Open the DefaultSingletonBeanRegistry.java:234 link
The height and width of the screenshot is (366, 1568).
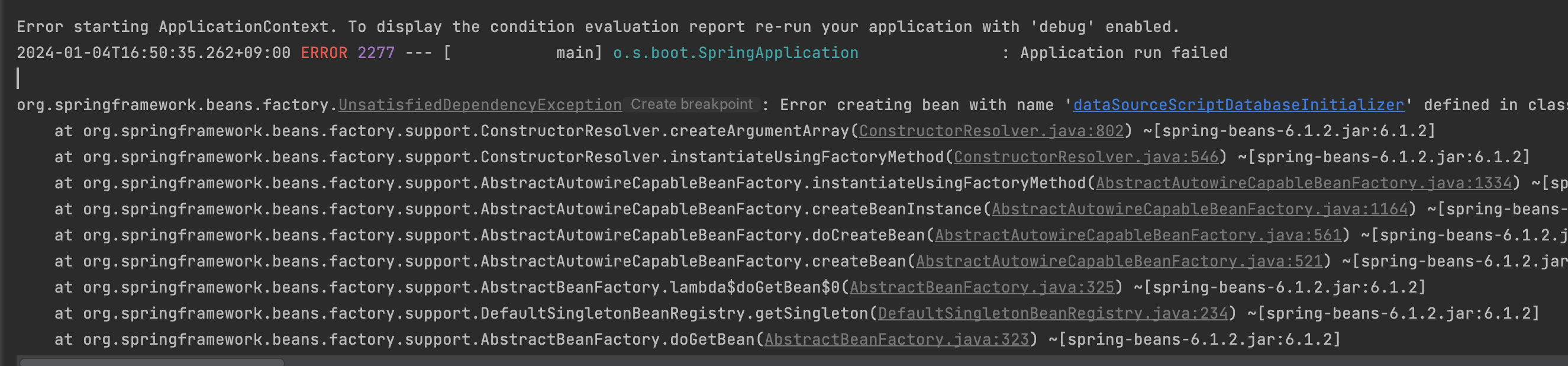click(1053, 314)
